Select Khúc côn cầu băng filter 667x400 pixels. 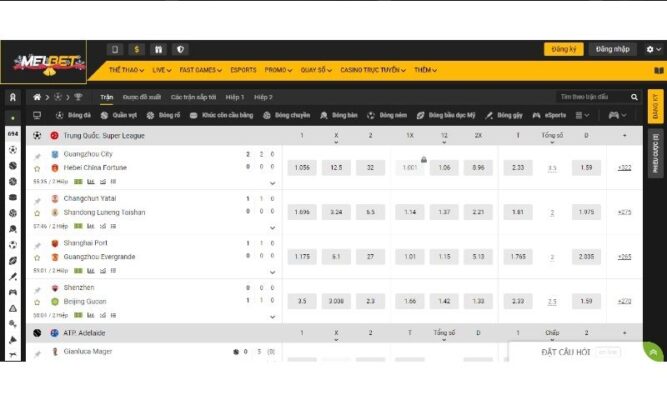click(221, 115)
